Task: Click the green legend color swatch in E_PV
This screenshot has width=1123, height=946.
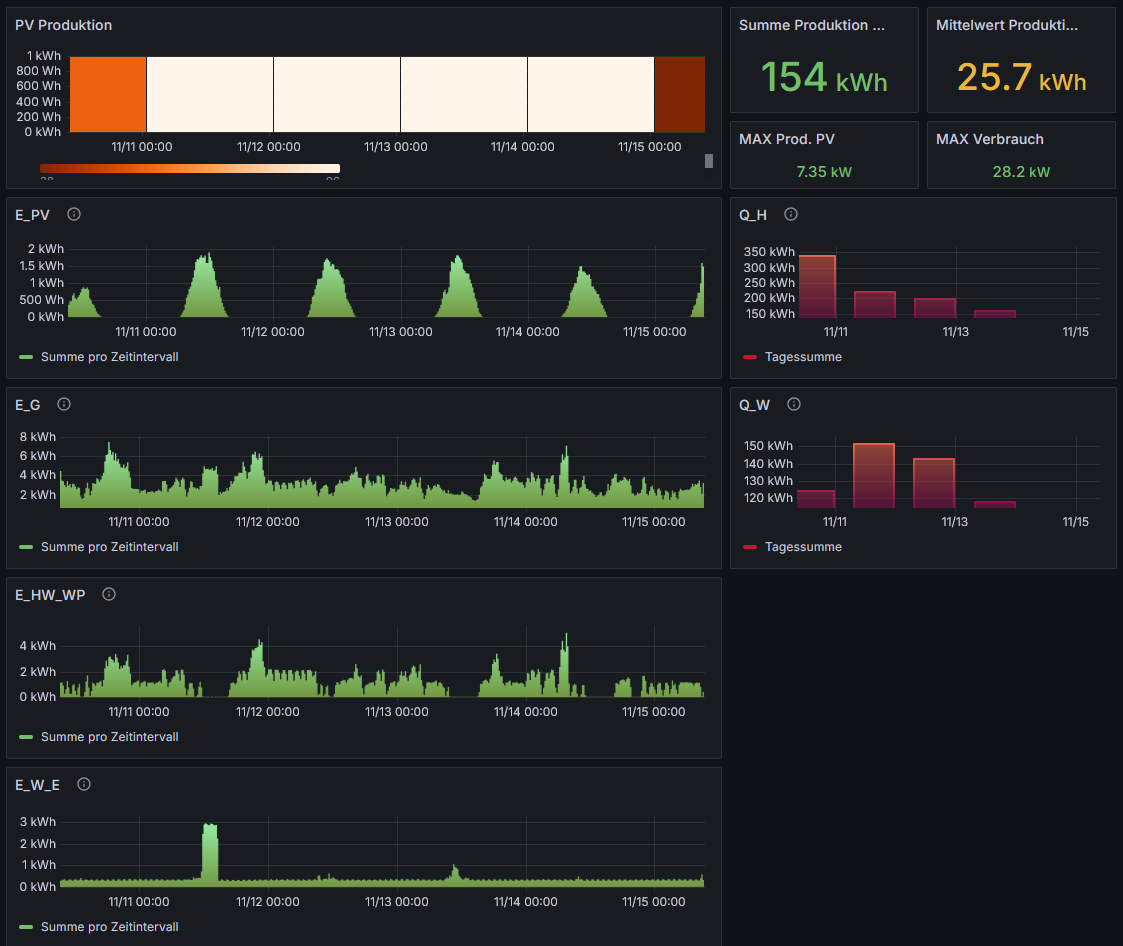Action: [x=26, y=357]
